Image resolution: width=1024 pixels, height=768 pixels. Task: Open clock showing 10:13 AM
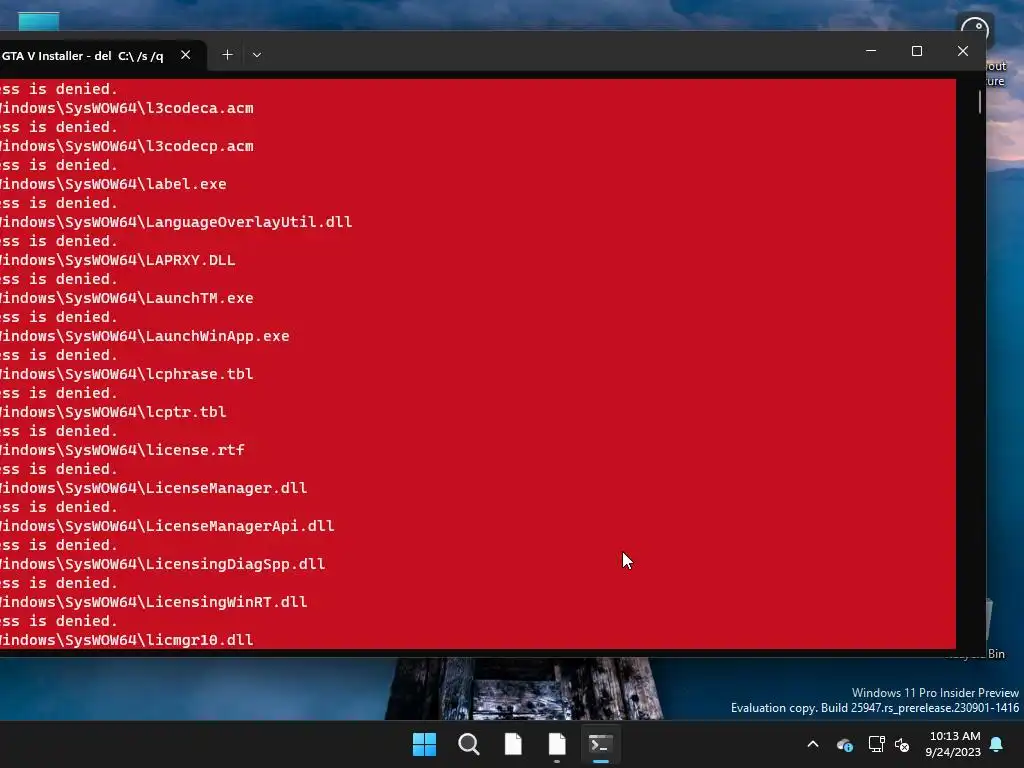953,744
